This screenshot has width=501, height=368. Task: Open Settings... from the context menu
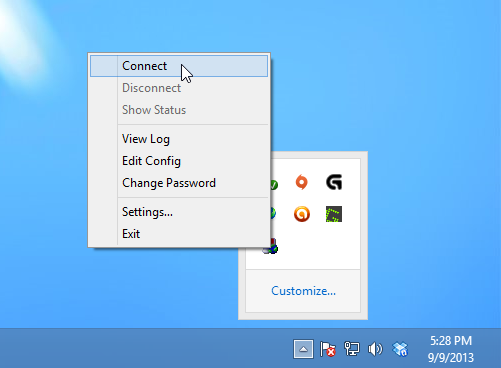(x=179, y=212)
